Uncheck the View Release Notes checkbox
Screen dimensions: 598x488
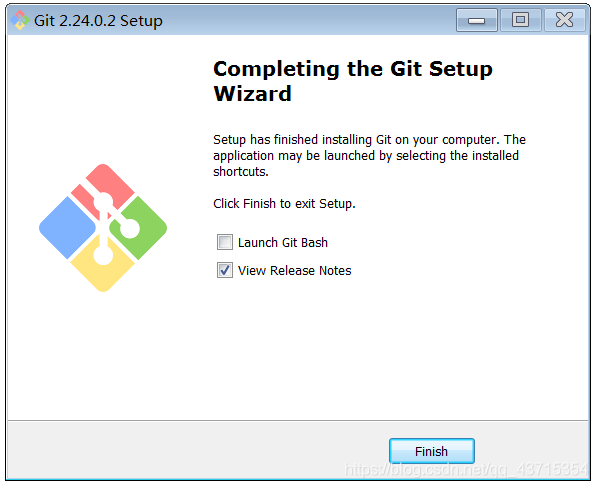[x=225, y=270]
